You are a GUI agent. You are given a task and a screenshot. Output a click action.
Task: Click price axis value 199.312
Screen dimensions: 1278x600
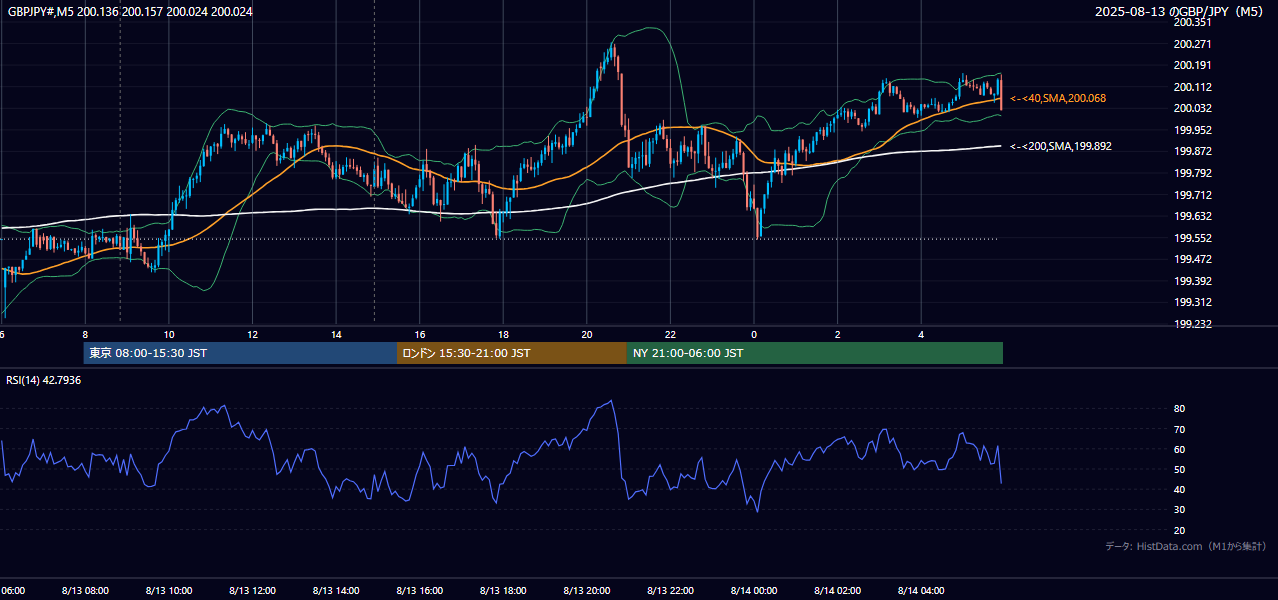point(1192,302)
